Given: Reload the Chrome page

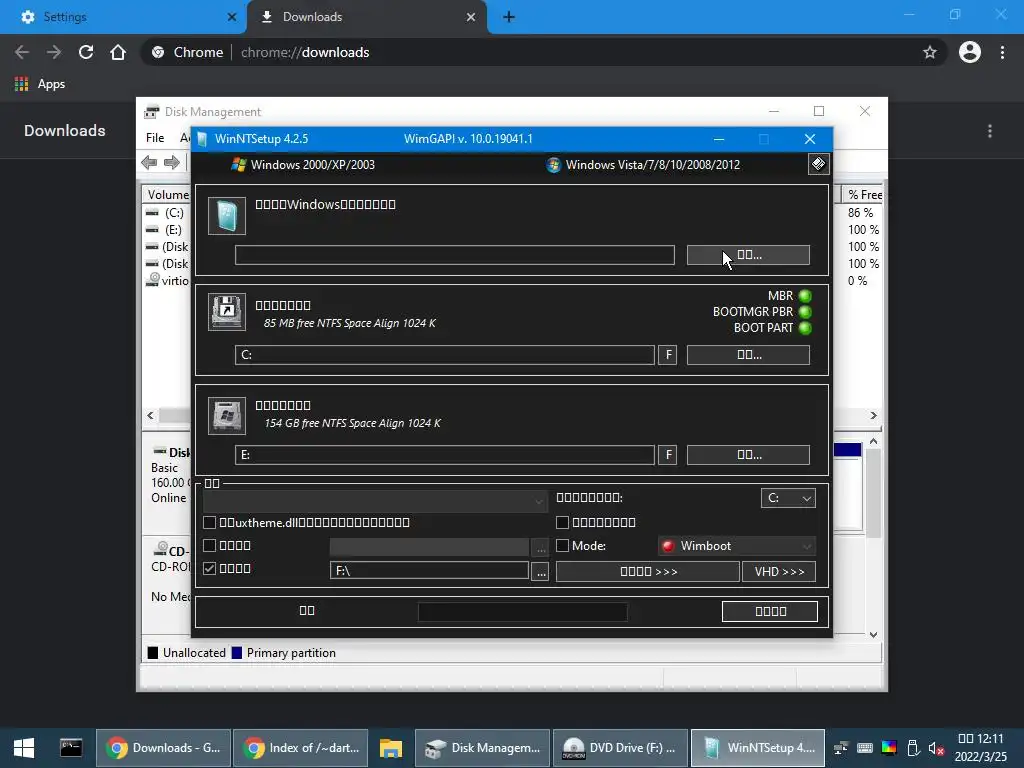Looking at the screenshot, I should click(x=86, y=52).
